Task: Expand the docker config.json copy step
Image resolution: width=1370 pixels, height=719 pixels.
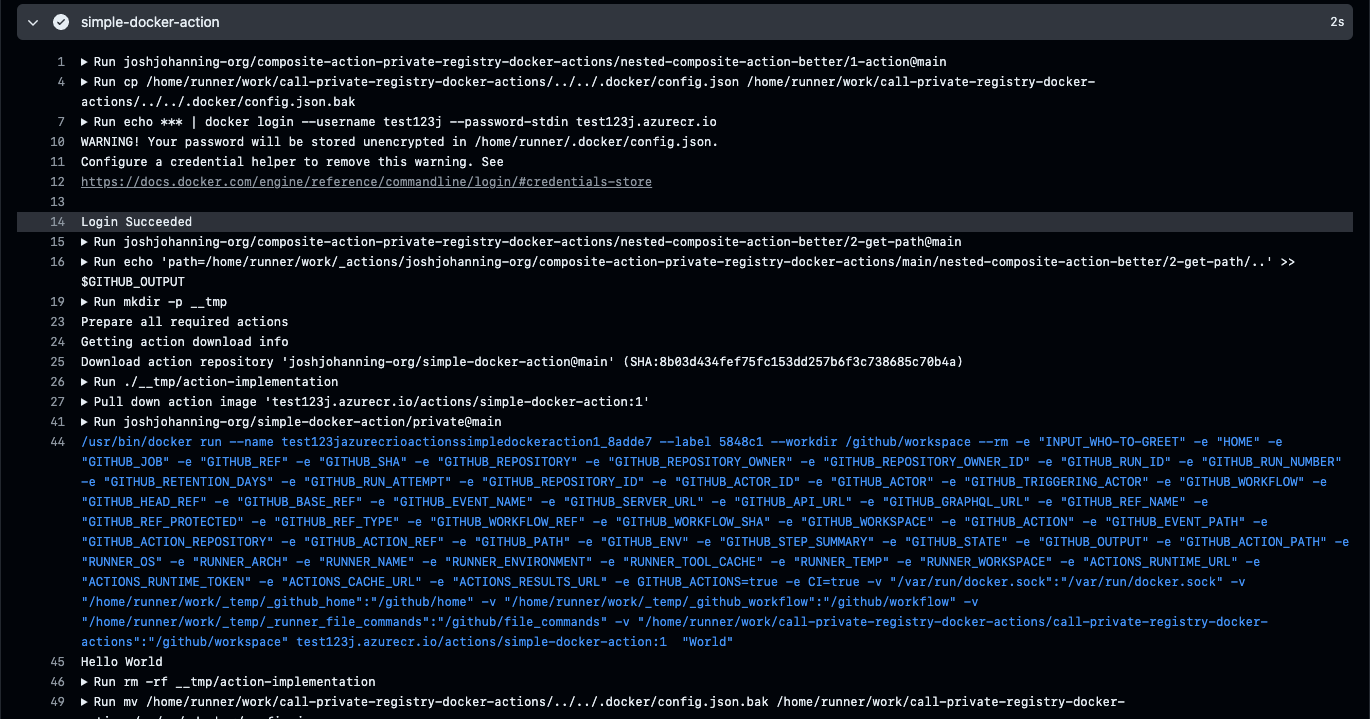Action: point(85,81)
